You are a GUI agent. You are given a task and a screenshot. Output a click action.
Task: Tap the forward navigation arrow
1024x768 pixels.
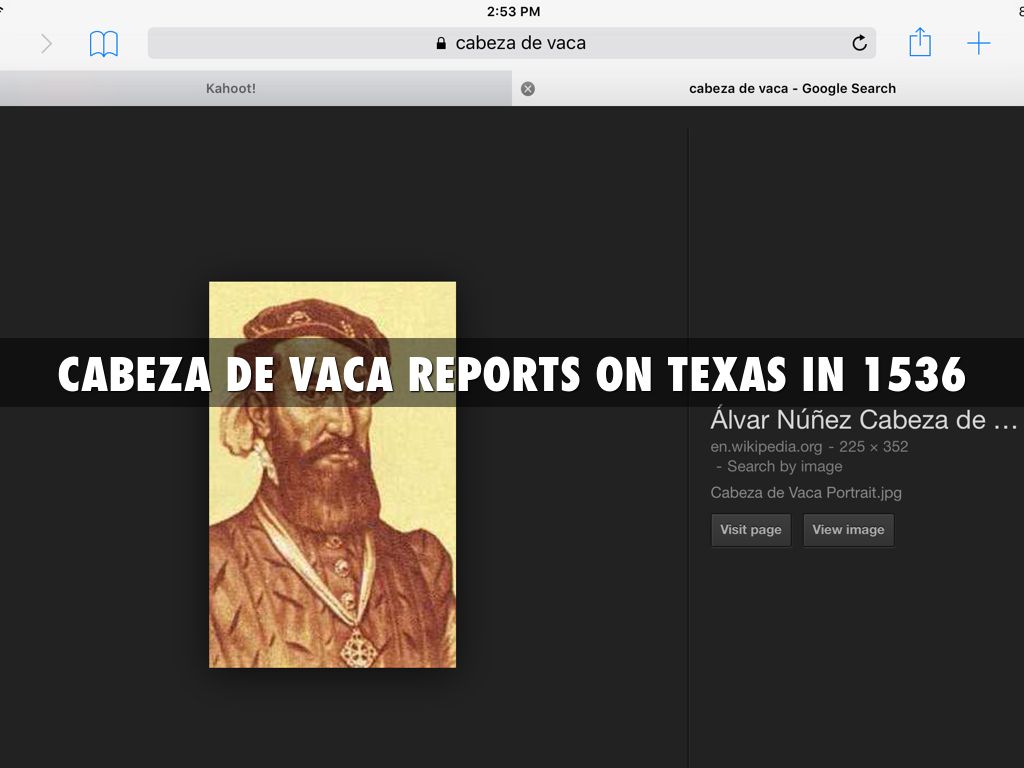tap(46, 43)
